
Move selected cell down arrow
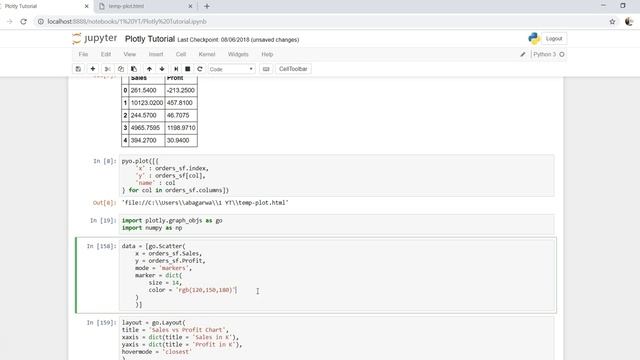162,69
